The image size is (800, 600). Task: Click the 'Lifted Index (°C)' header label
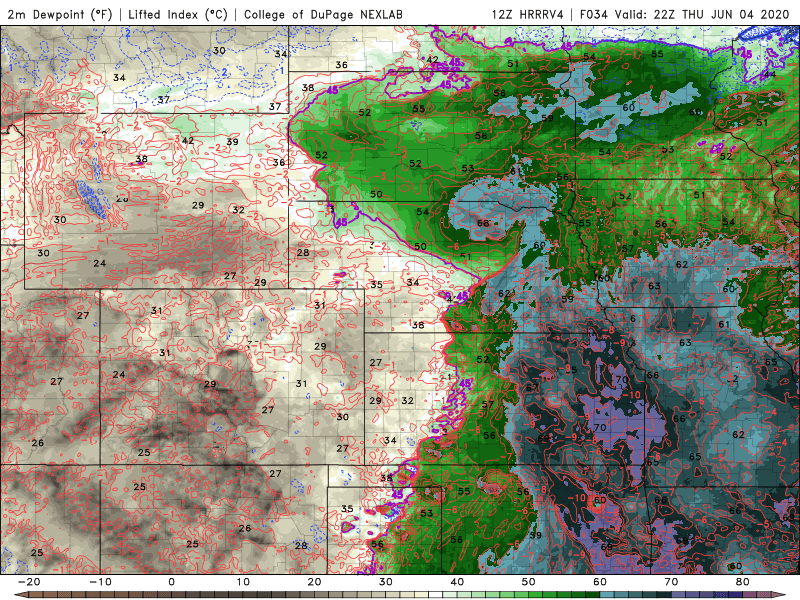click(x=178, y=14)
